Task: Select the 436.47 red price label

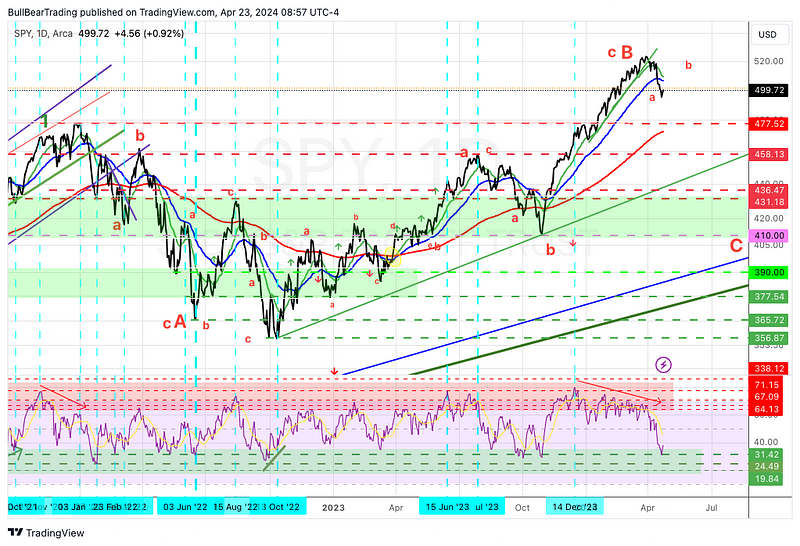Action: pyautogui.click(x=769, y=190)
